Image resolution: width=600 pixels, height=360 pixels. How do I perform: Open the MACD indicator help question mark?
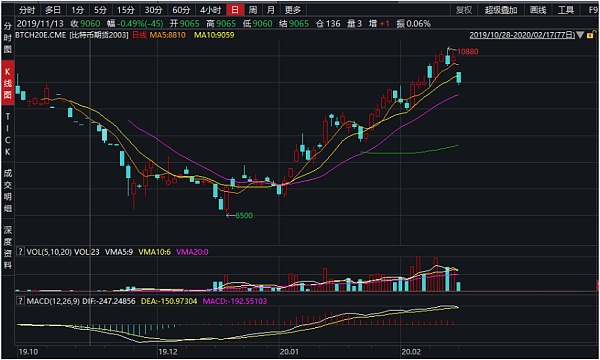pyautogui.click(x=21, y=301)
